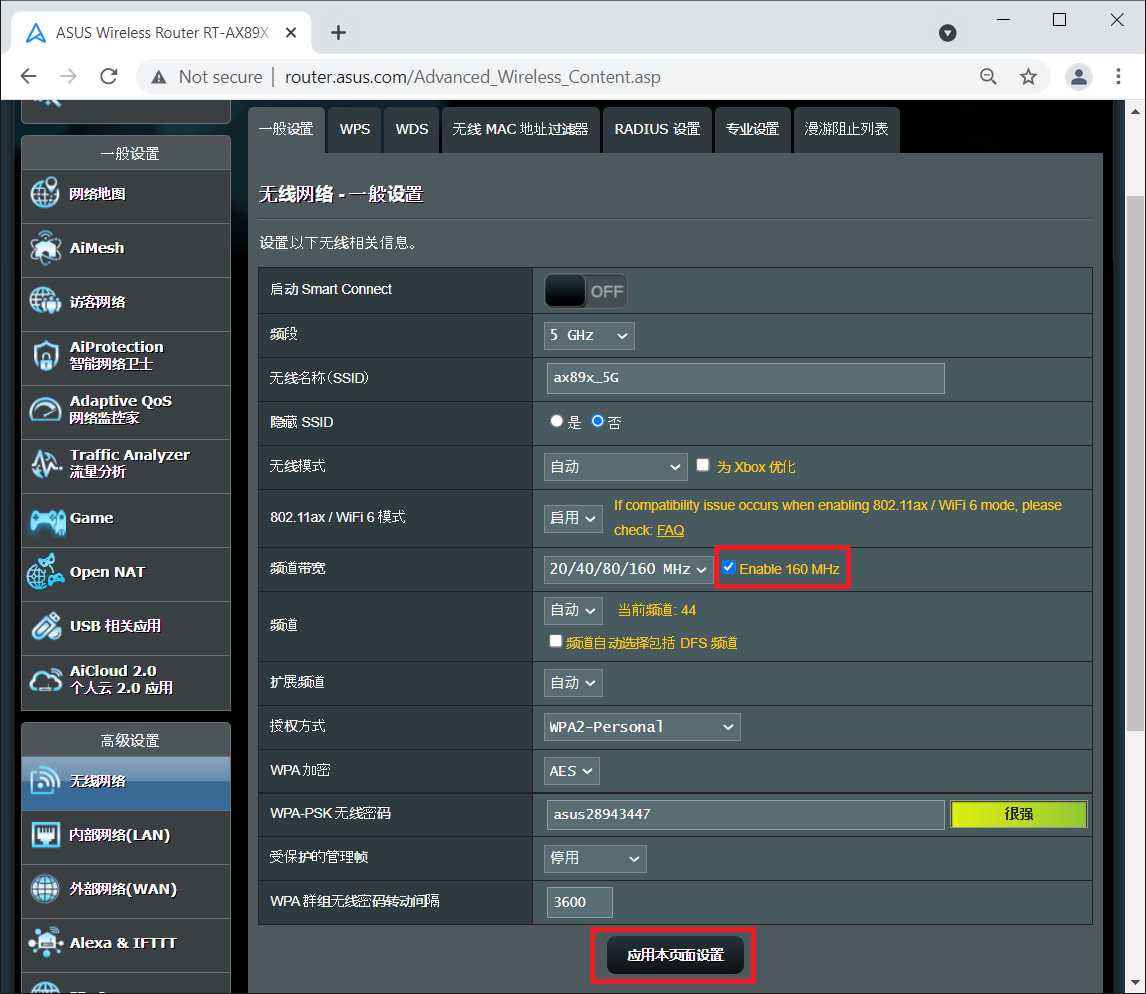Open the wireless mode (无线模式) dropdown

[x=615, y=466]
